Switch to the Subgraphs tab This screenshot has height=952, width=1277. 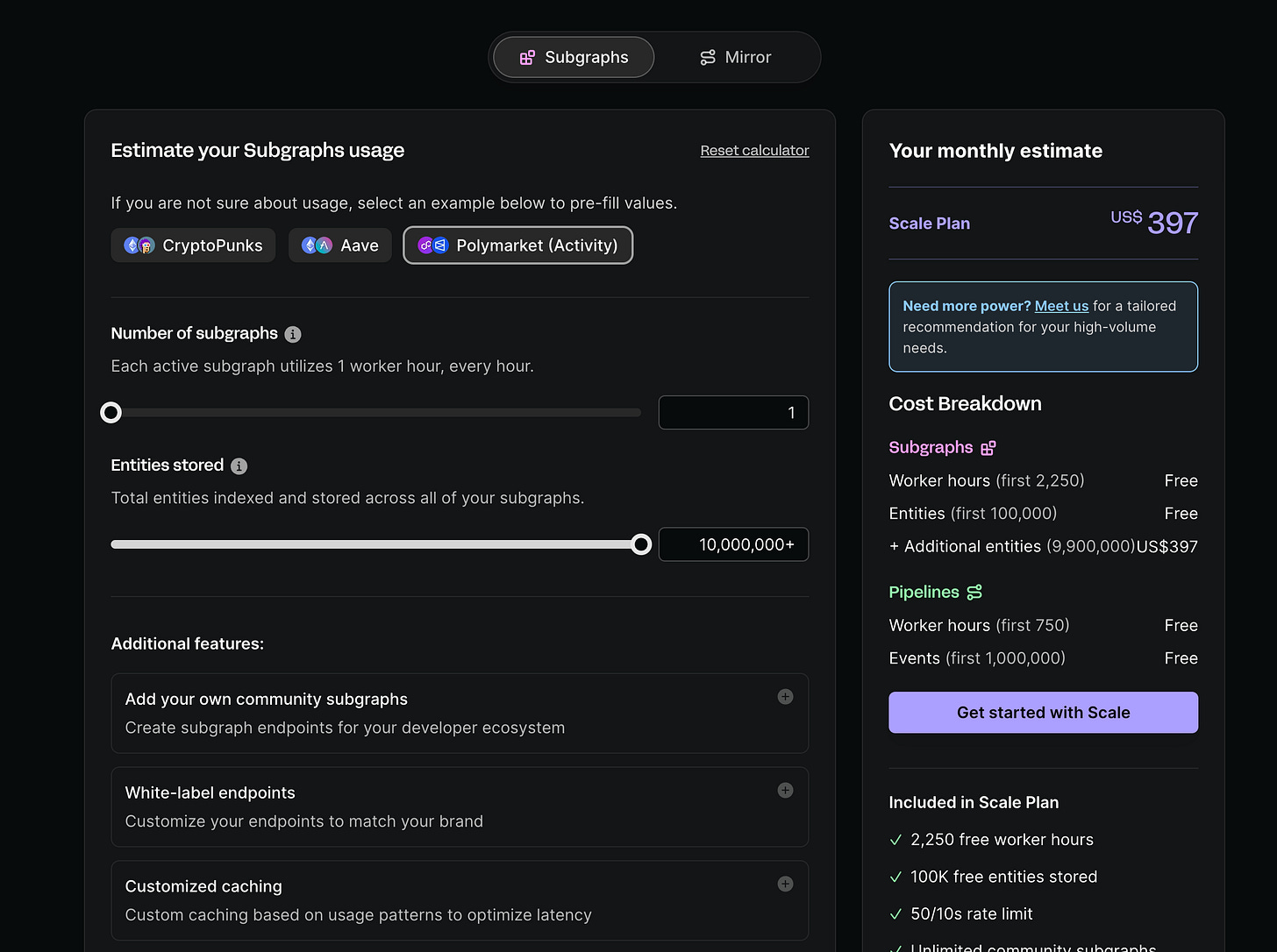point(574,57)
